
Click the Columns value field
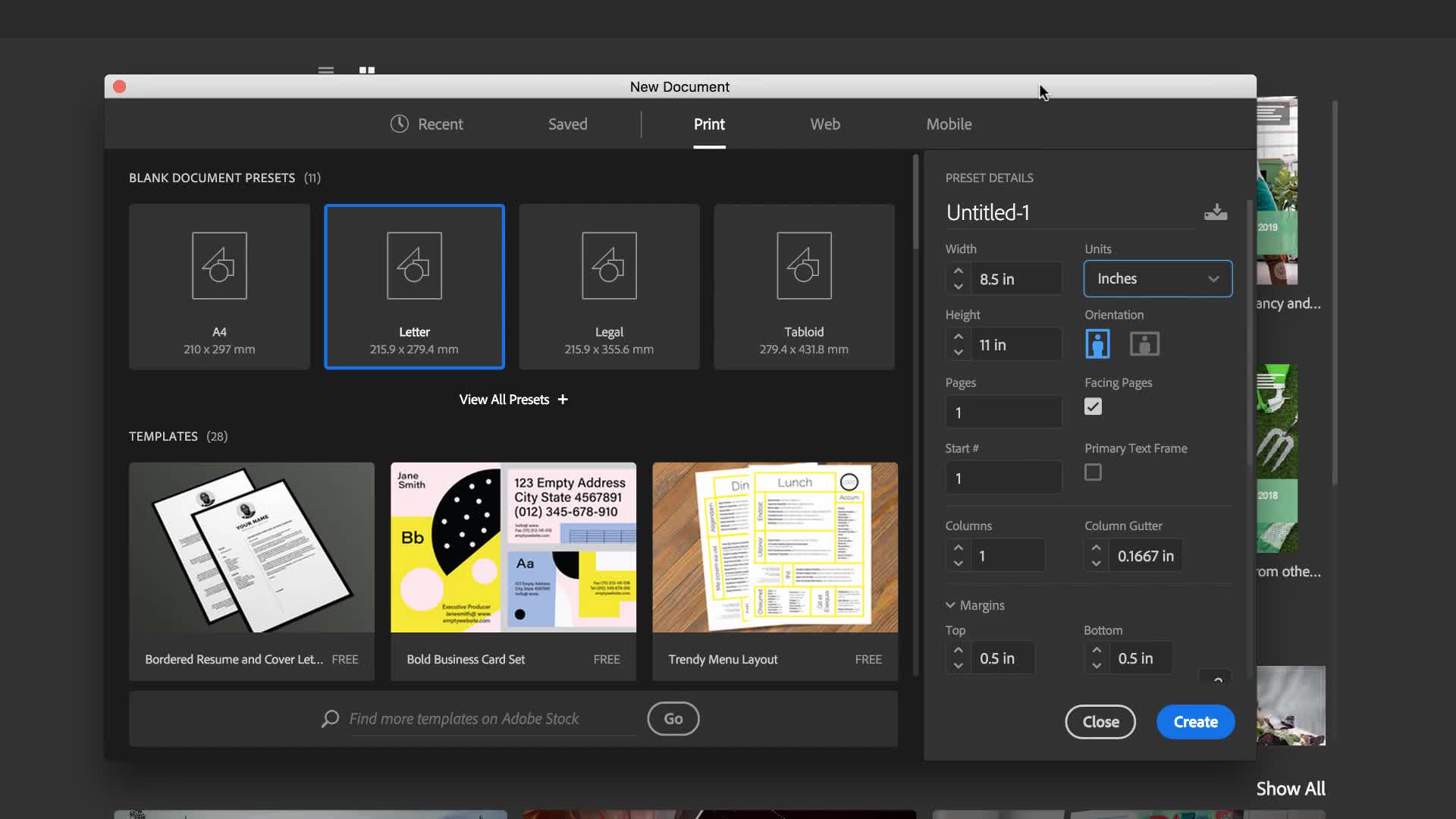point(1009,556)
